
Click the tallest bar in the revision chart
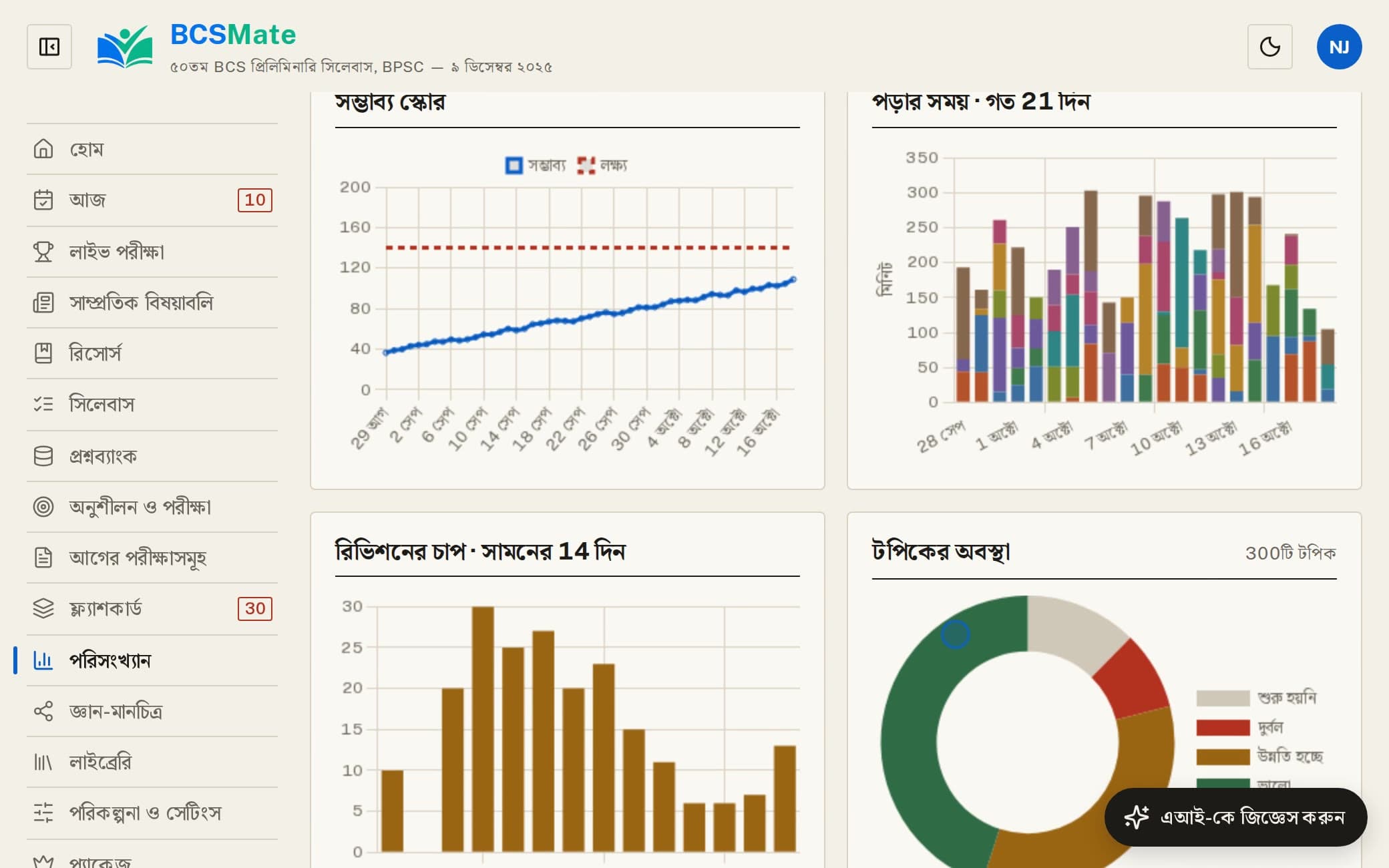pos(483,729)
